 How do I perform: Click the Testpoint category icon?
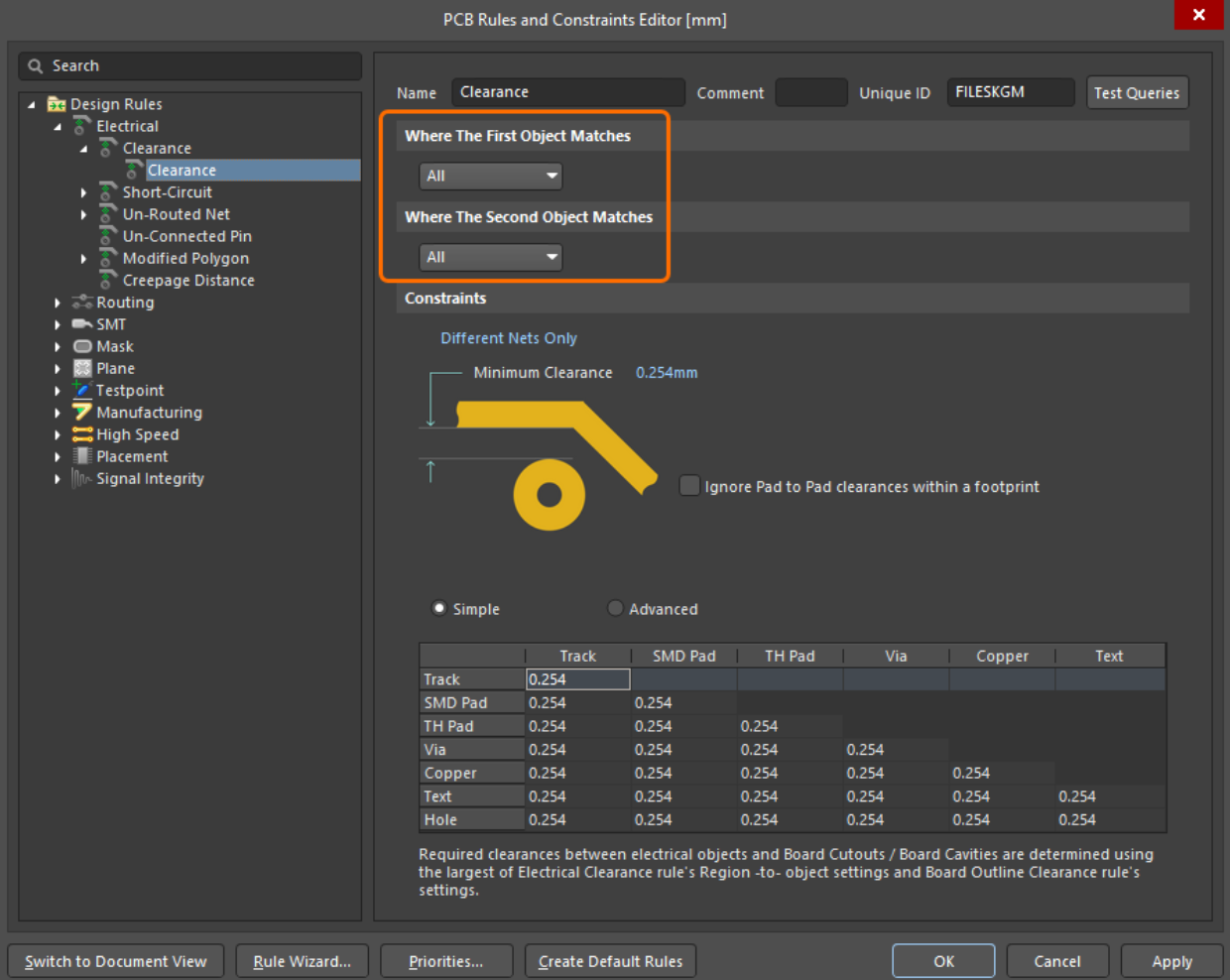click(x=82, y=390)
